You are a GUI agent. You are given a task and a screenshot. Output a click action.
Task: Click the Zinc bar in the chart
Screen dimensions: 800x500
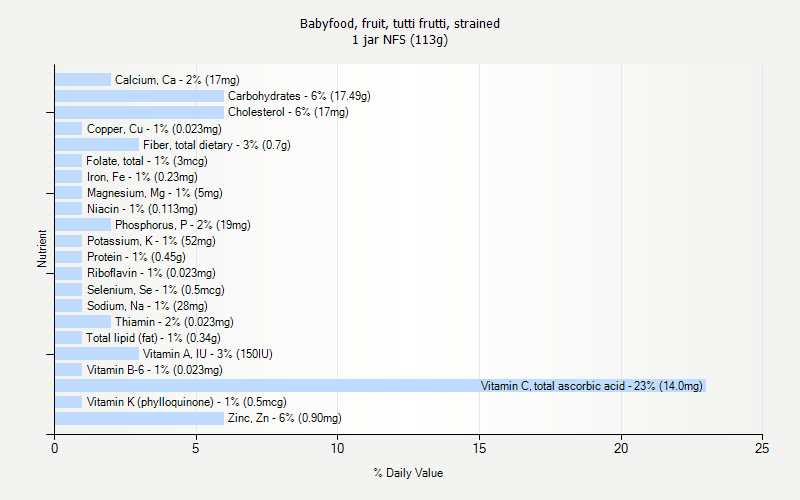[140, 418]
